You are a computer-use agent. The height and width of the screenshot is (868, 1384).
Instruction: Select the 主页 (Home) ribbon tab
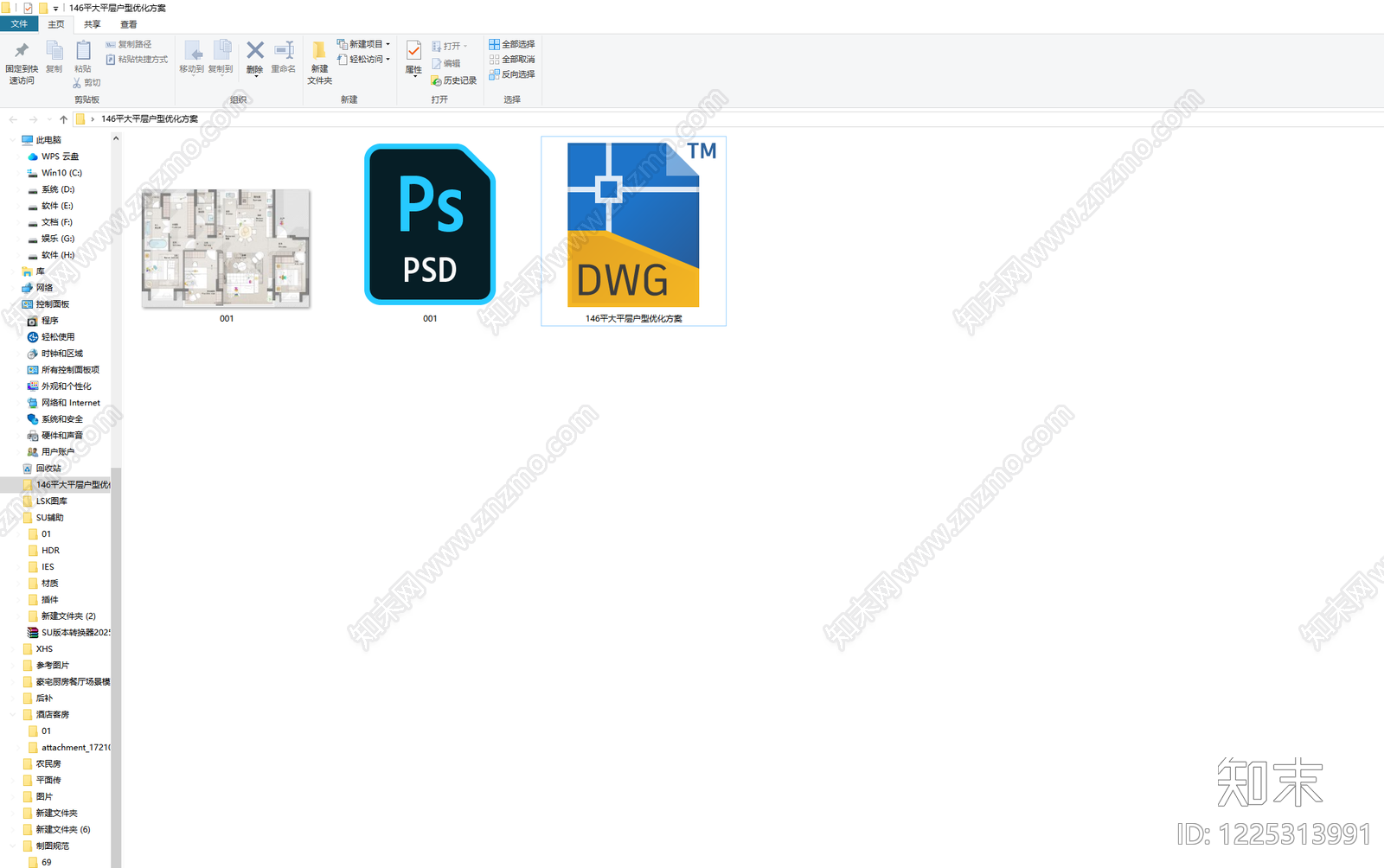click(56, 24)
